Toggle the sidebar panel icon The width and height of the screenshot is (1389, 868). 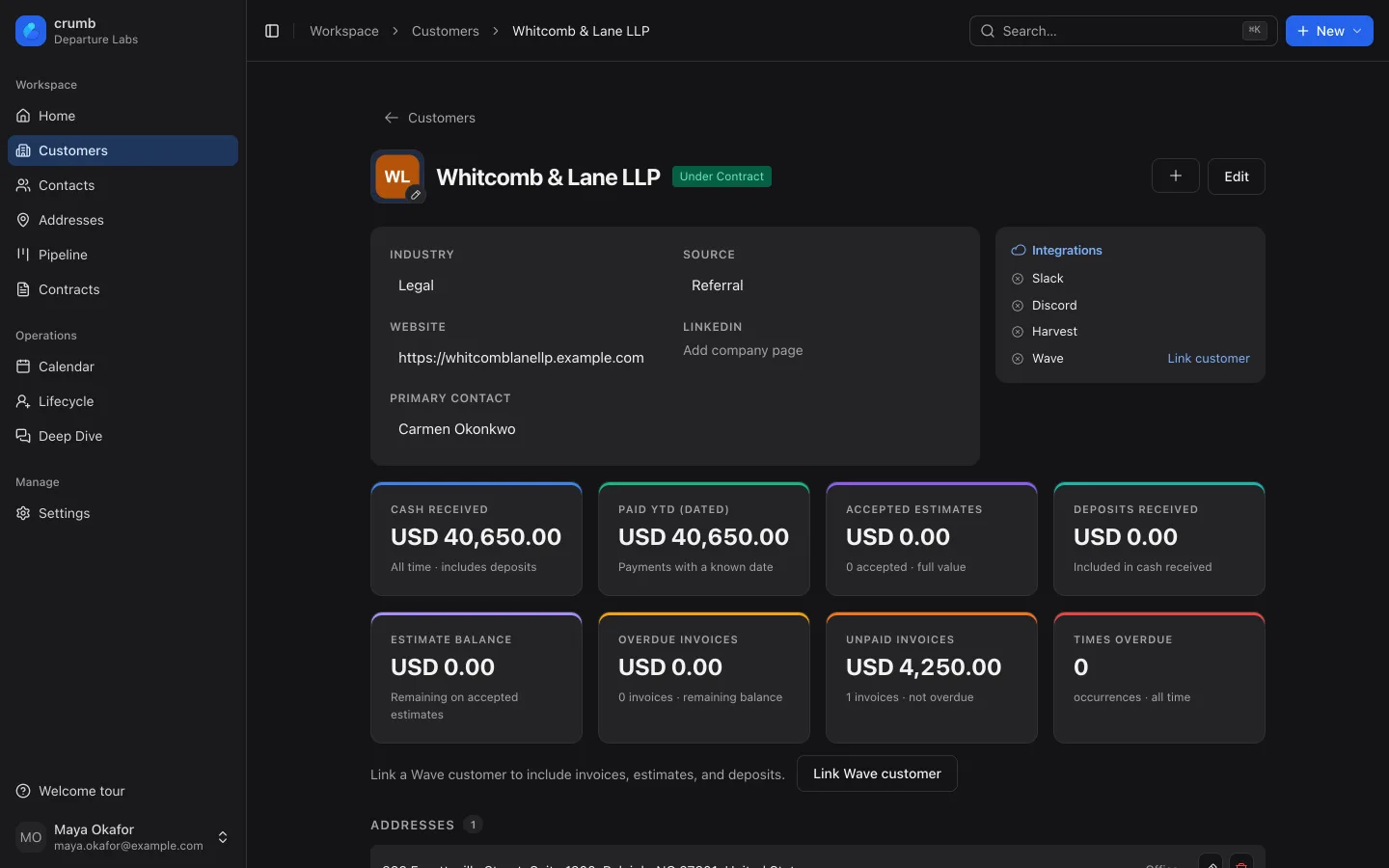coord(272,31)
